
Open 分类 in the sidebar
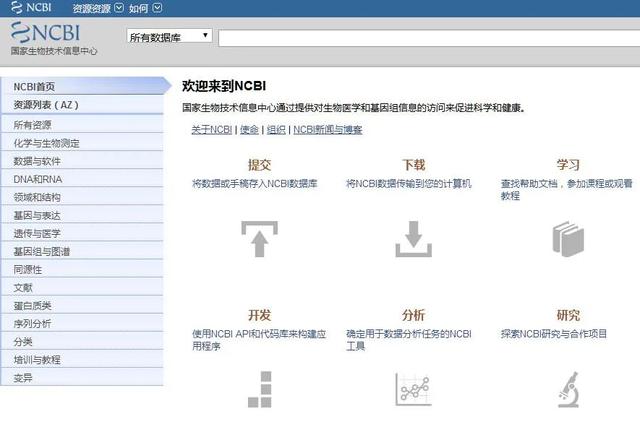(82, 341)
